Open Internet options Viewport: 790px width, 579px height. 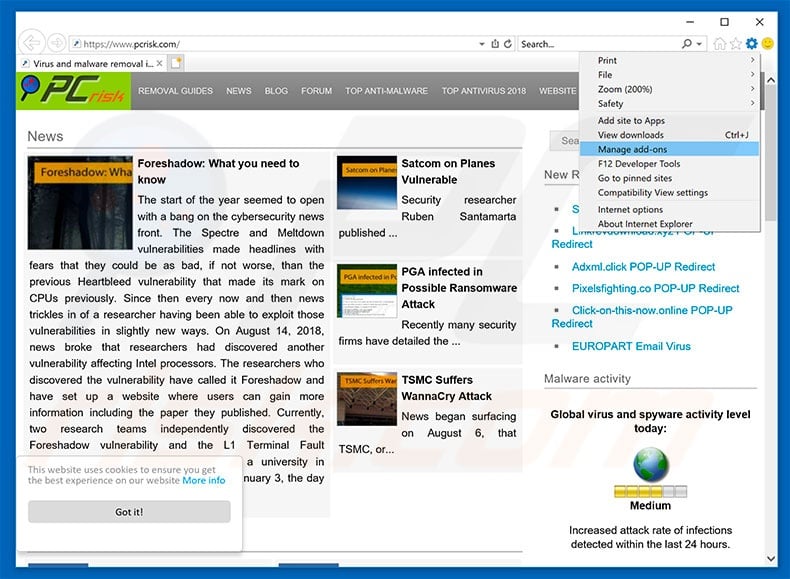pos(670,209)
